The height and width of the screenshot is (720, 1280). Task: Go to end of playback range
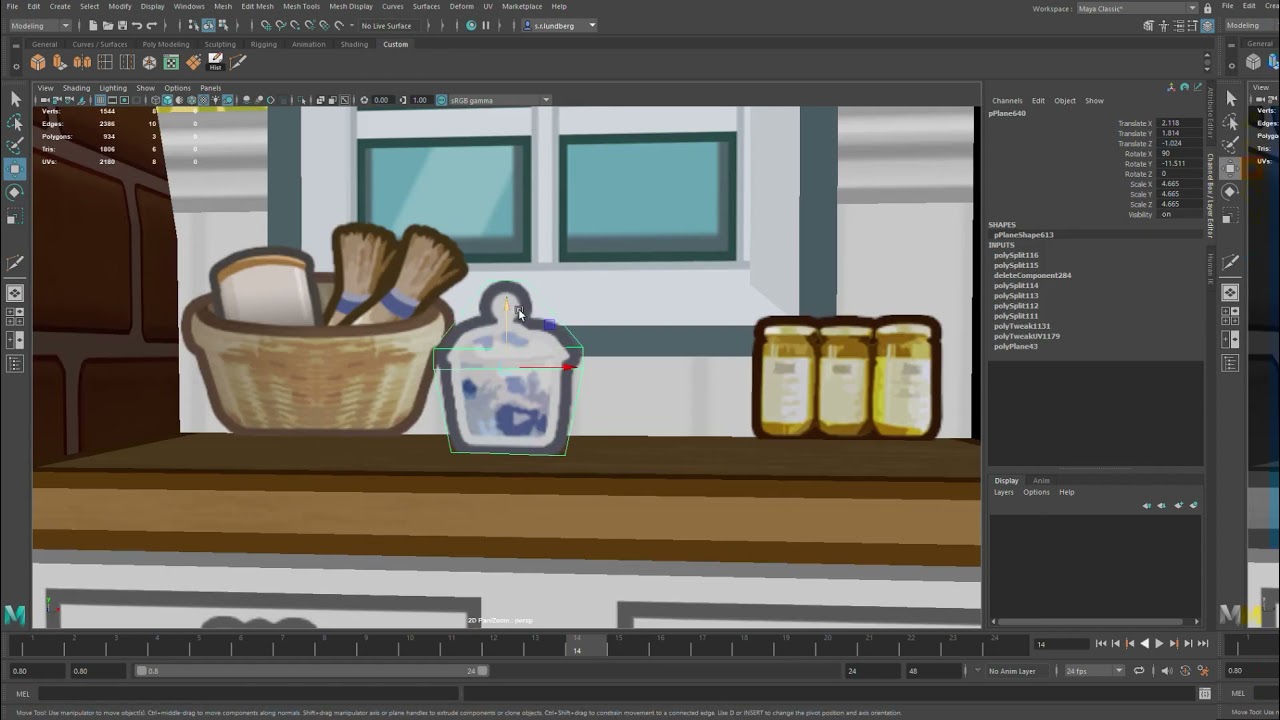click(x=1203, y=644)
